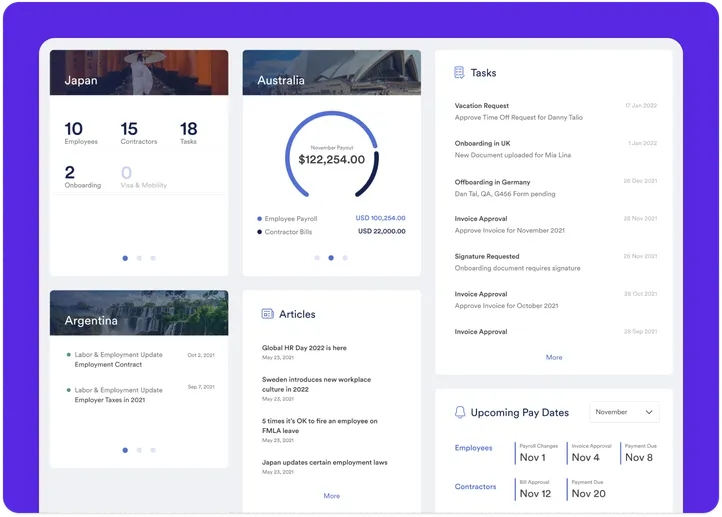Click Payroll Changes Nov 1 date
Screen dimensions: 722x517
point(538,453)
